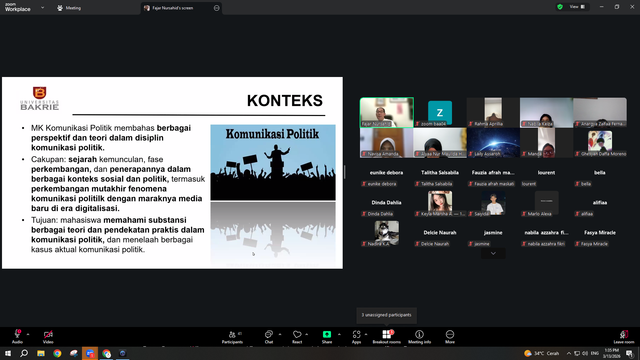640x360 pixels.
Task: Open the More options menu
Action: tap(450, 337)
